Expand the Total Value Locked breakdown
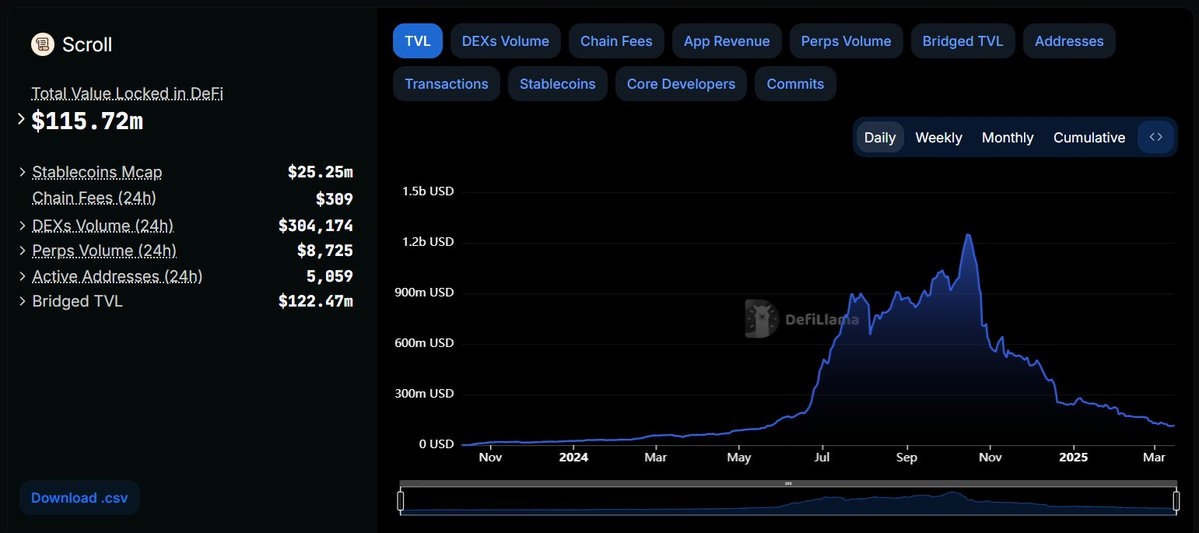 coord(21,120)
